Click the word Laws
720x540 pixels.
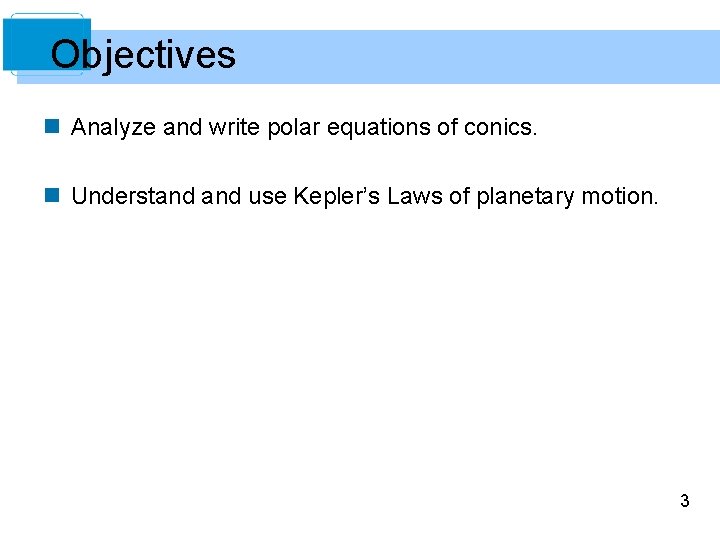click(413, 196)
